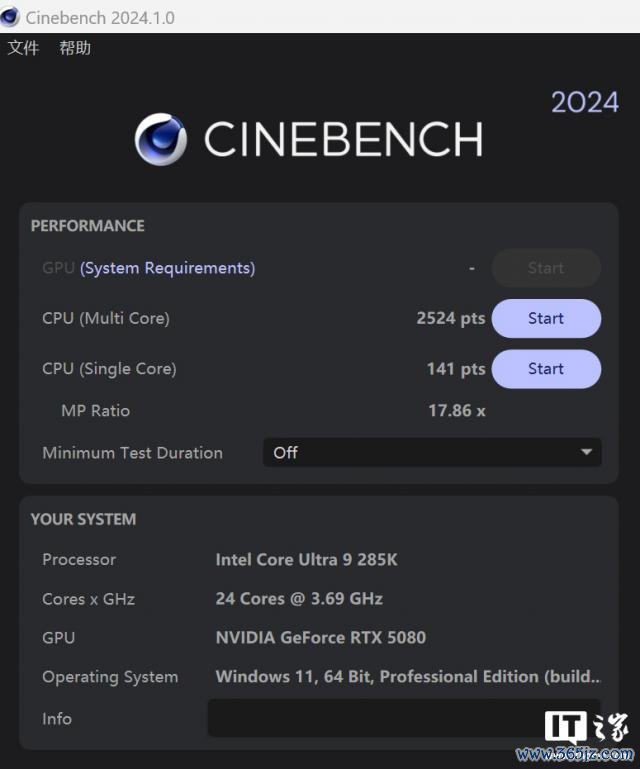Open the GPU System Requirements link
Screen dimensions: 640x769
pyautogui.click(x=167, y=268)
